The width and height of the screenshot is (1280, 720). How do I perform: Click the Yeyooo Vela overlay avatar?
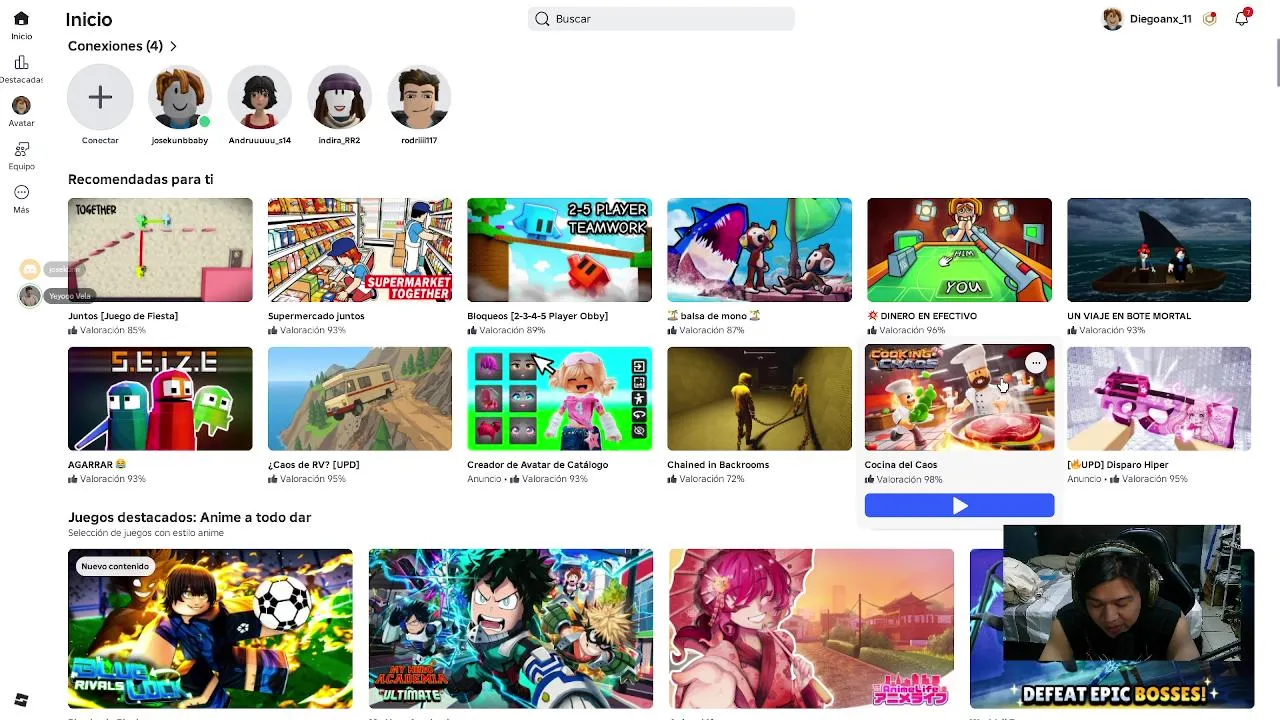tap(30, 296)
